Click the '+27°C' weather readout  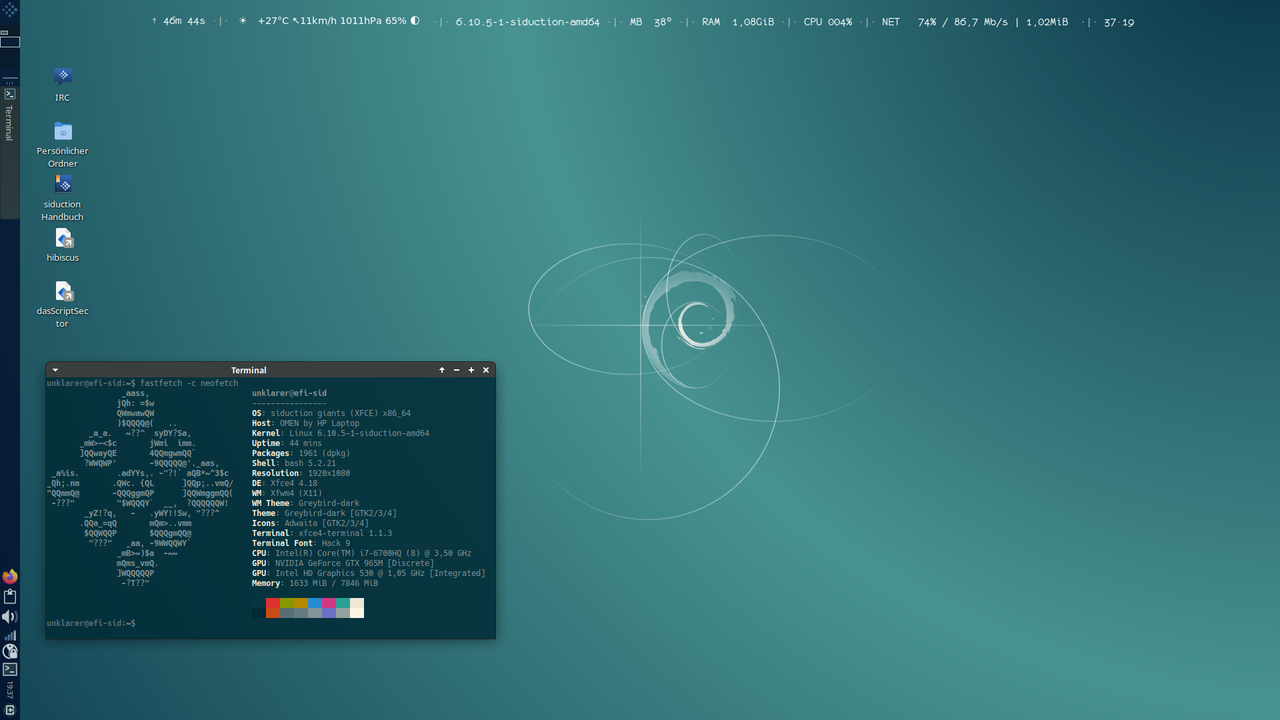tap(273, 21)
